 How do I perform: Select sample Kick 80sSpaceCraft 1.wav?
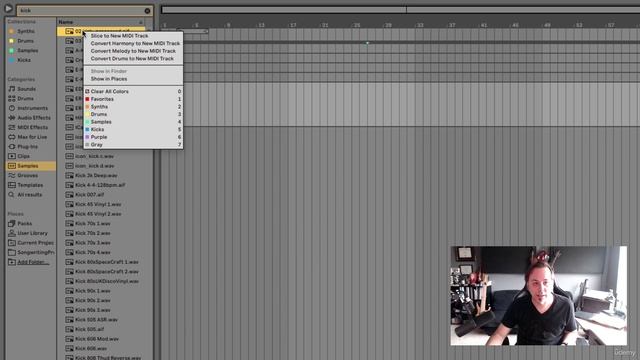(x=107, y=262)
